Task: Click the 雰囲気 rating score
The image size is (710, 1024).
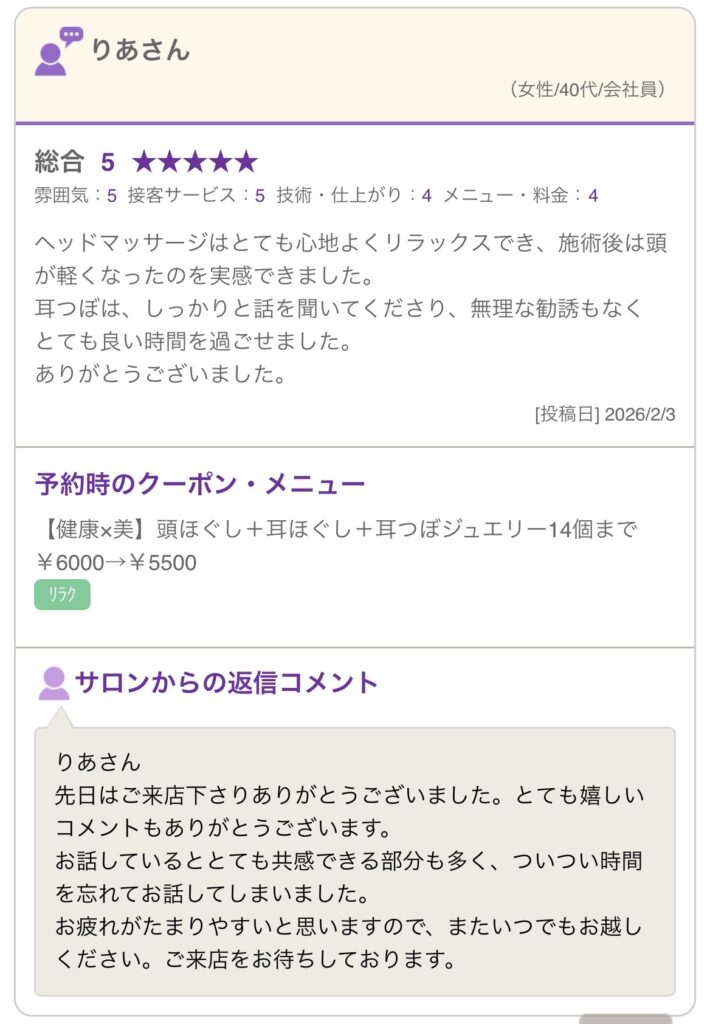Action: [x=76, y=196]
